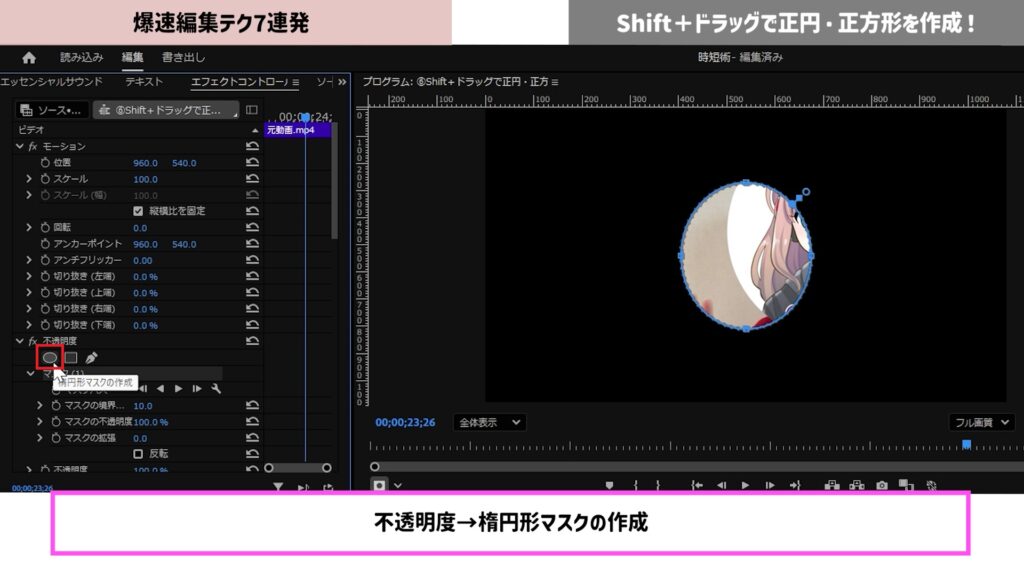Screen dimensions: 1024x576
Task: Expand the 切り抜き (左端) property
Action: [29, 276]
